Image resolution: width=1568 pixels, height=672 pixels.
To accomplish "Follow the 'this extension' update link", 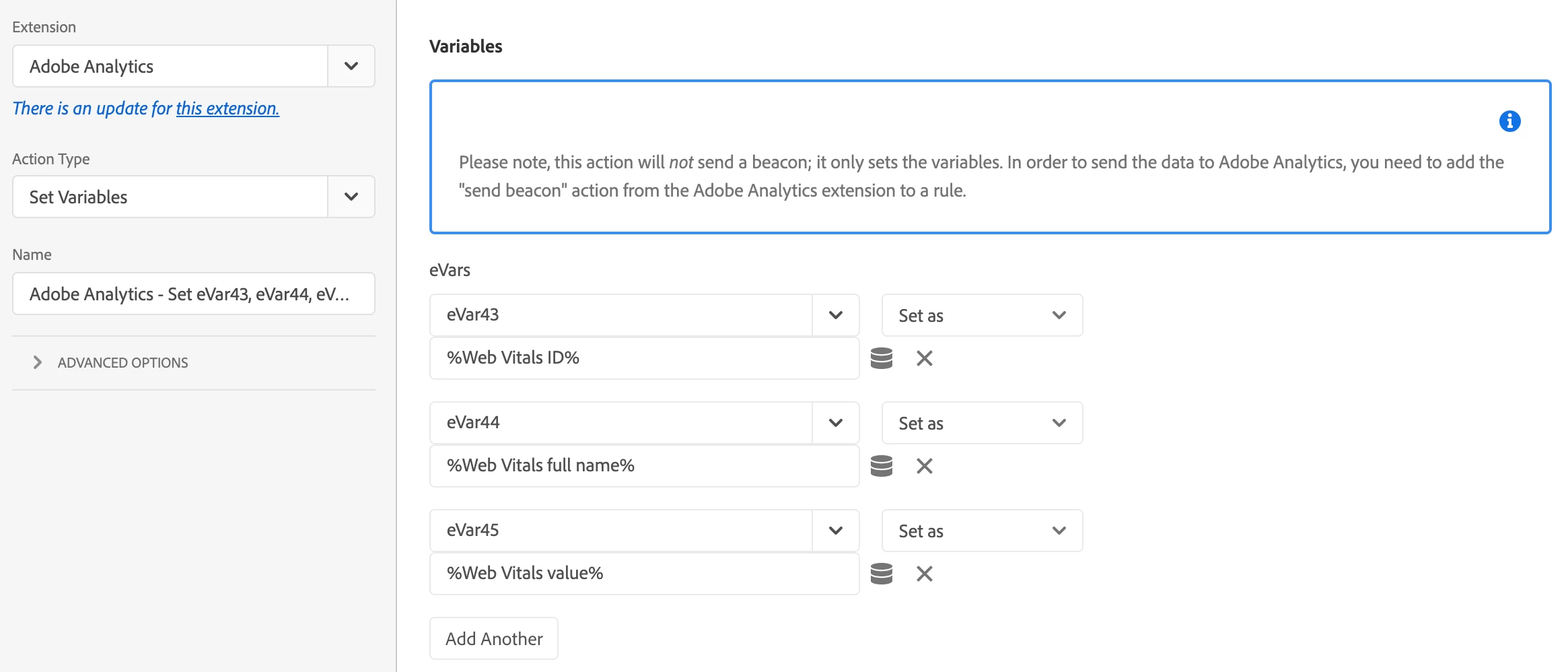I will [227, 108].
